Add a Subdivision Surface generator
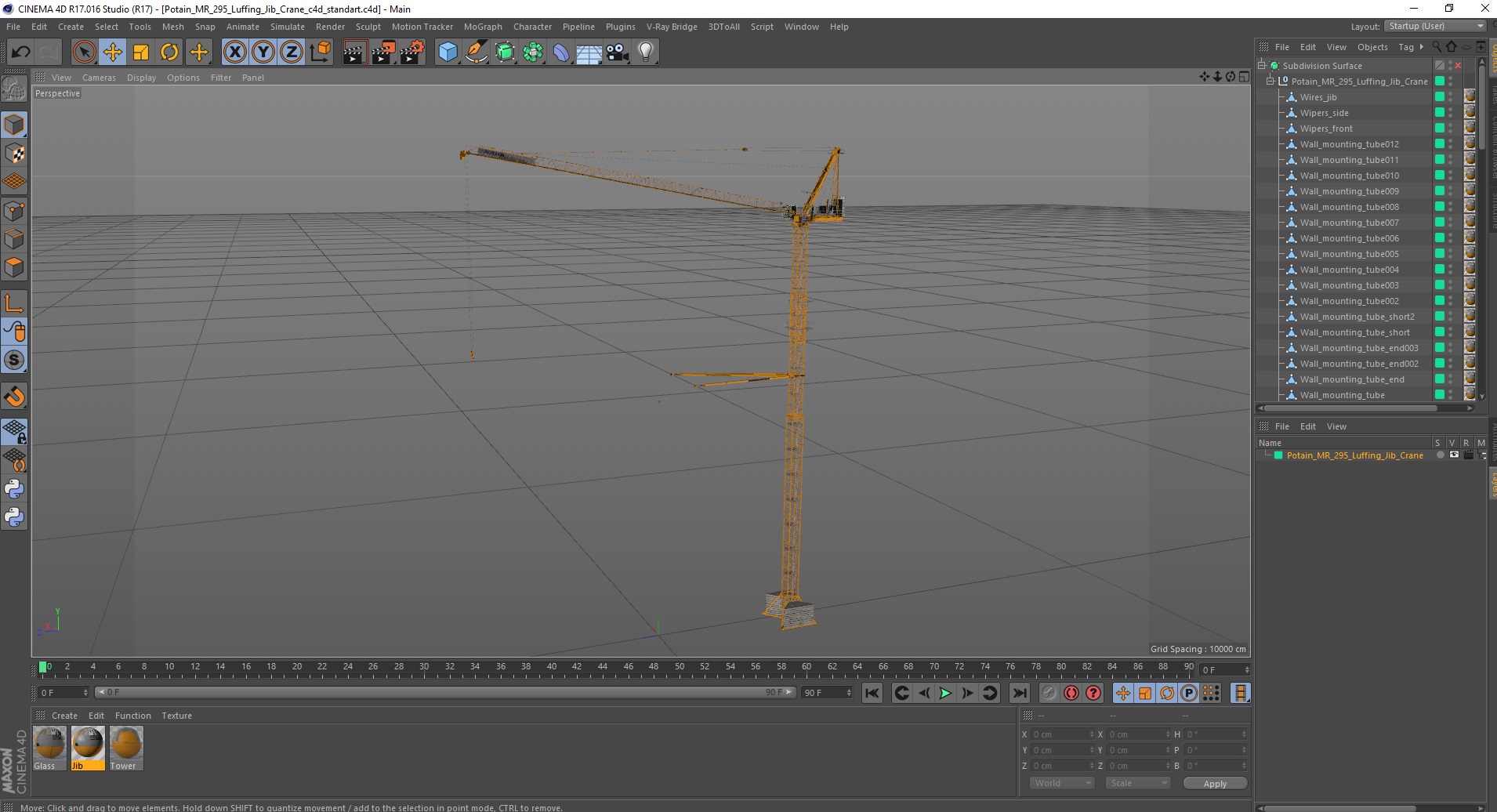The height and width of the screenshot is (812, 1497). click(x=505, y=53)
